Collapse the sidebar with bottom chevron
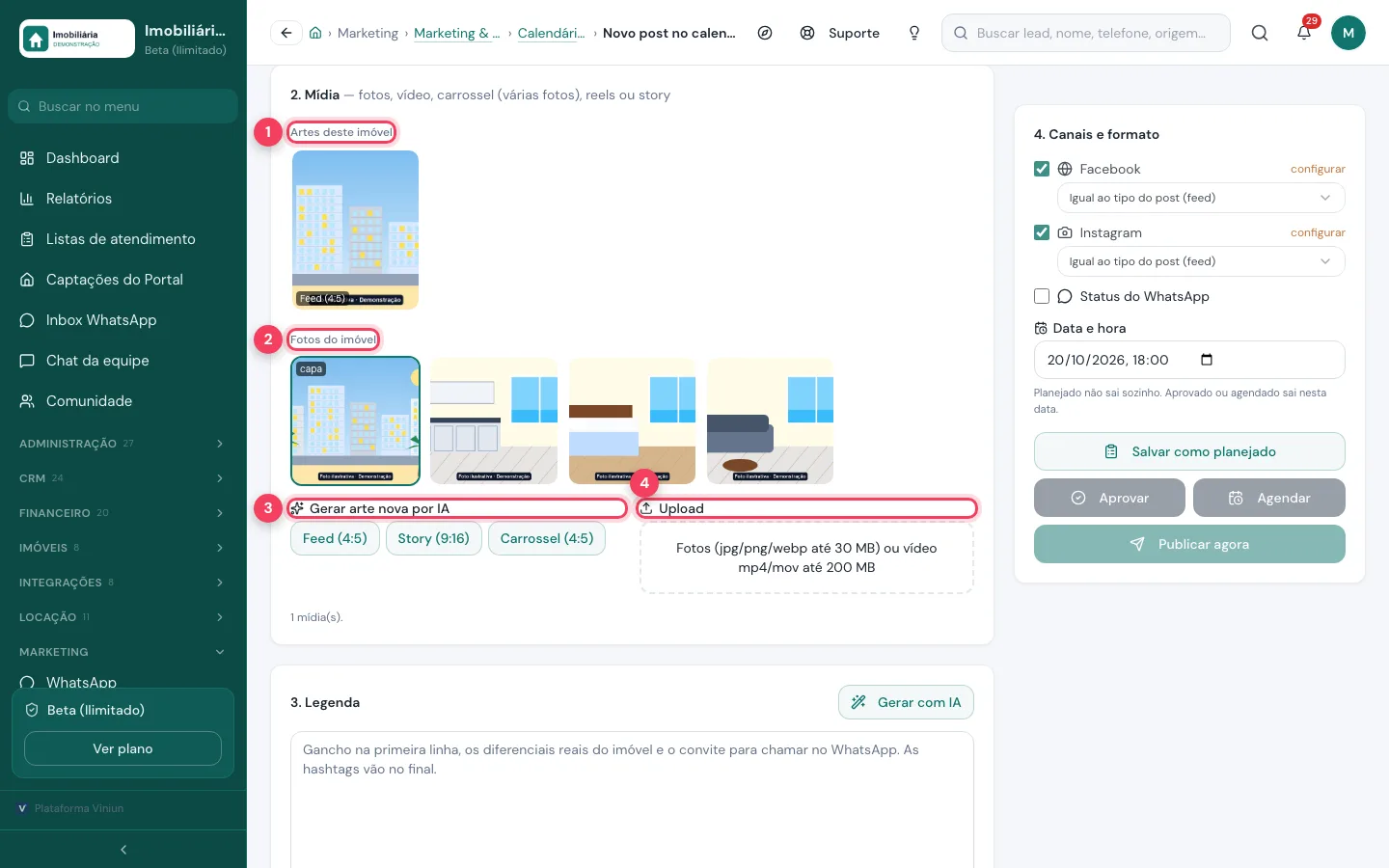1389x868 pixels. (123, 850)
